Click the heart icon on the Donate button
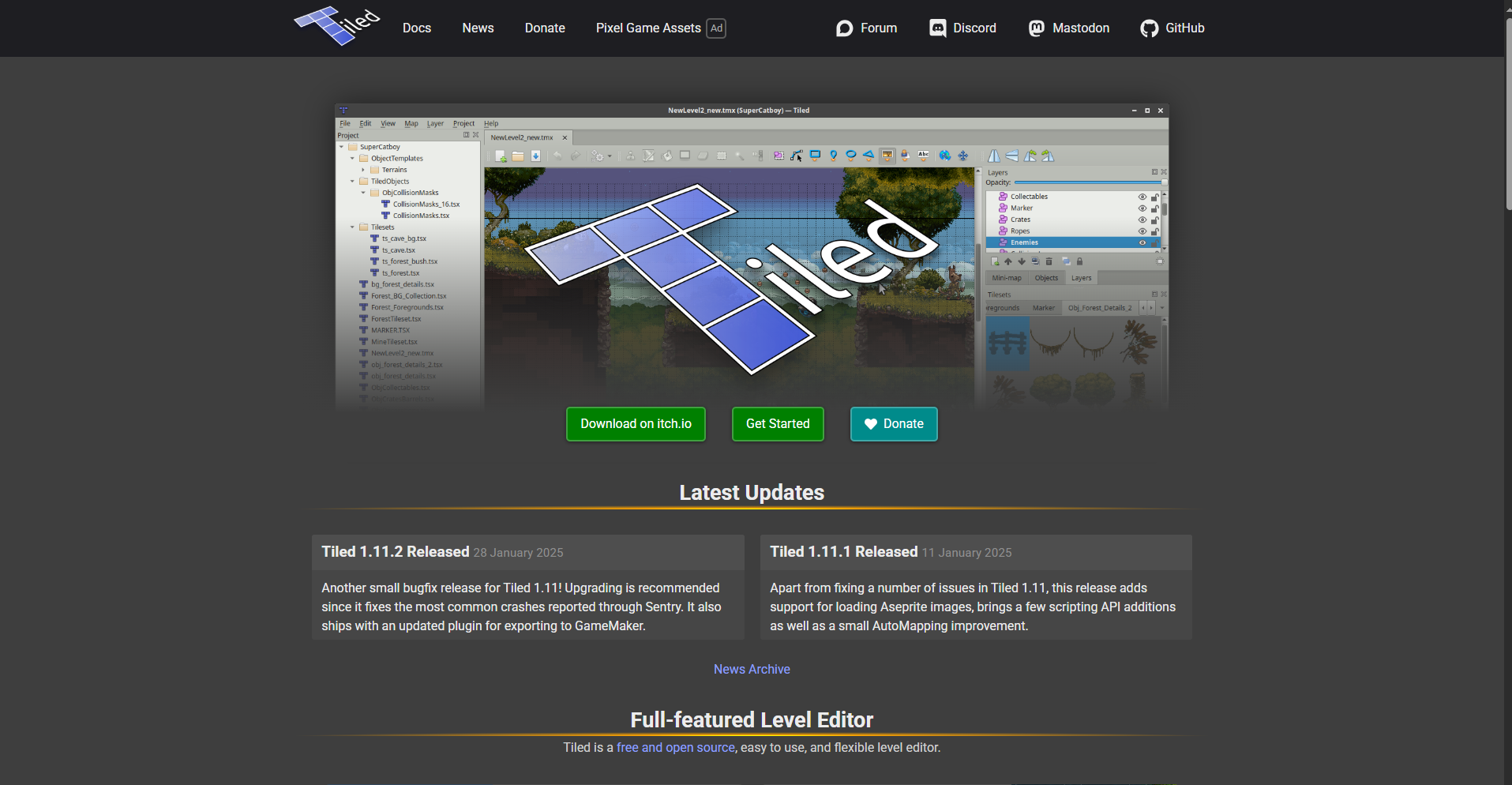This screenshot has width=1512, height=785. pos(871,424)
